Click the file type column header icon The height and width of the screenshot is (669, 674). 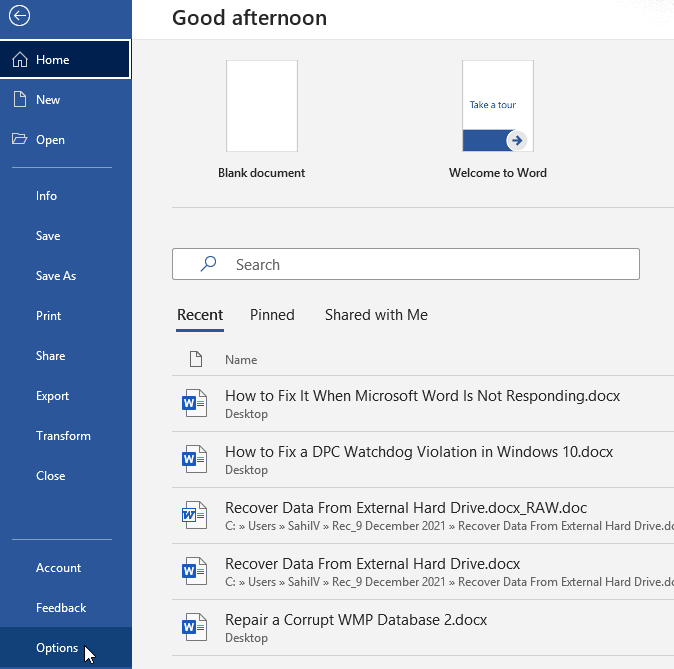pos(196,359)
